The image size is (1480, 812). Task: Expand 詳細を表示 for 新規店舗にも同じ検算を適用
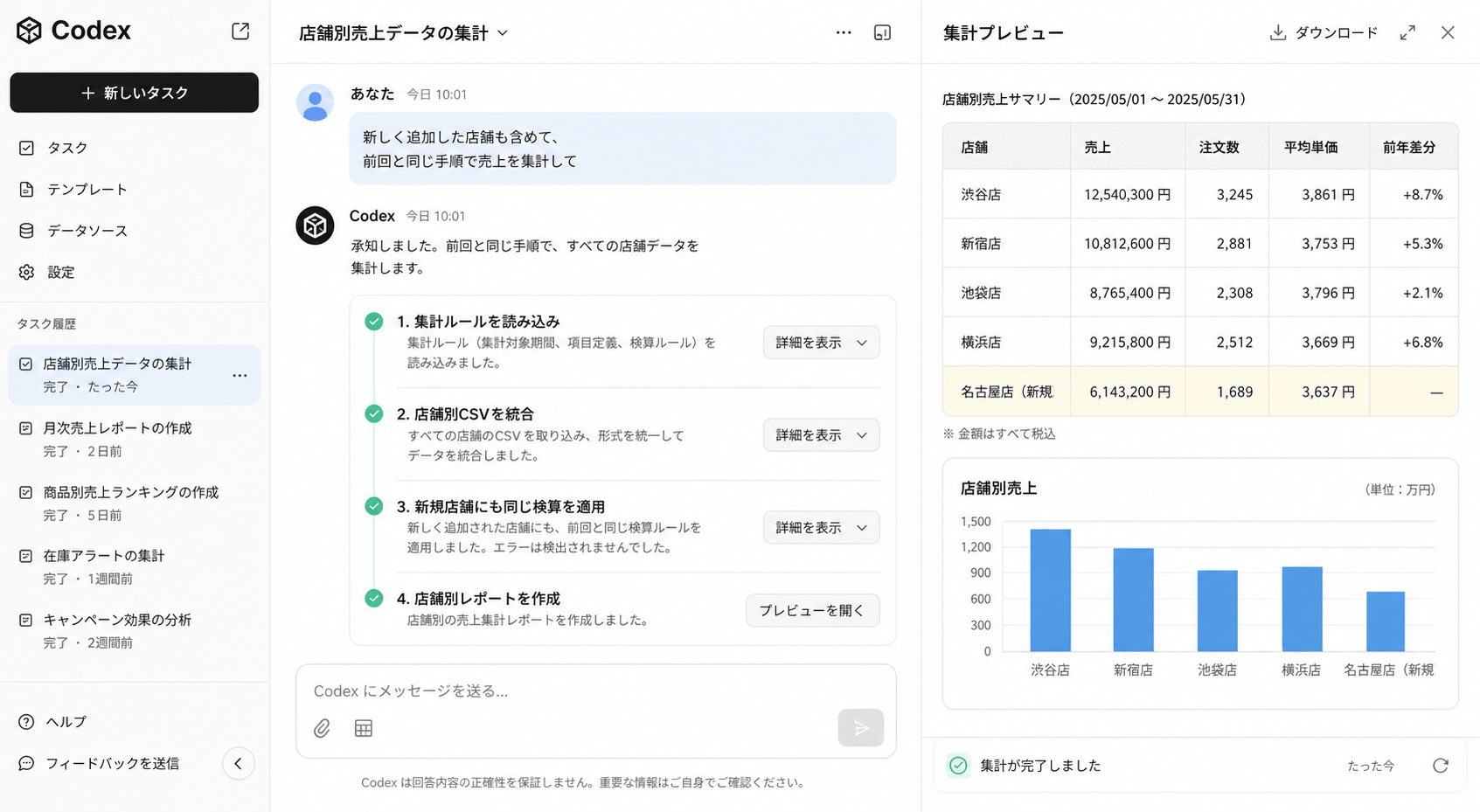821,528
